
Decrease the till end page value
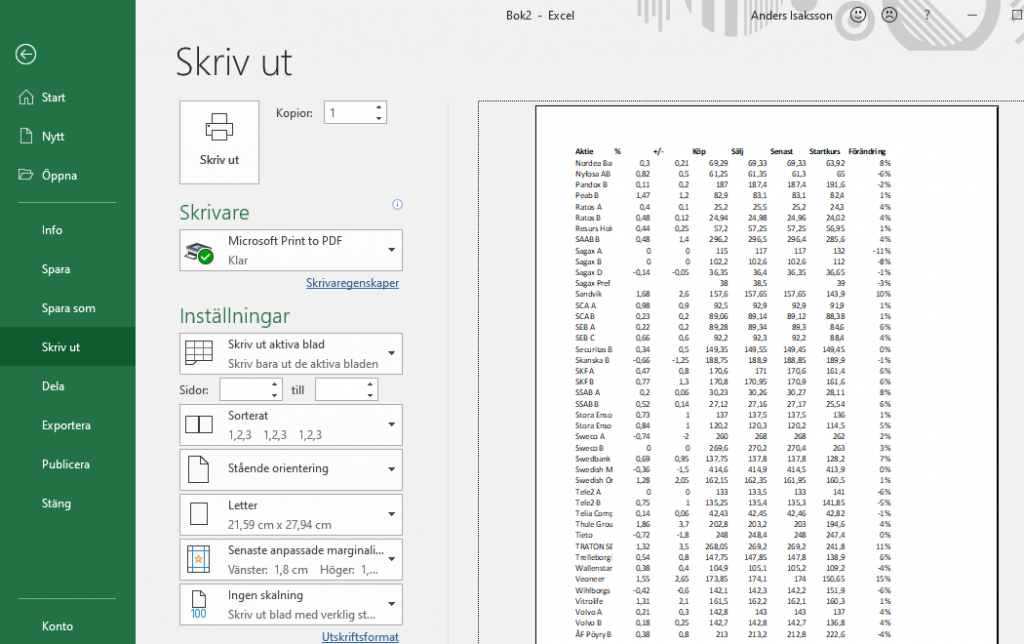370,395
